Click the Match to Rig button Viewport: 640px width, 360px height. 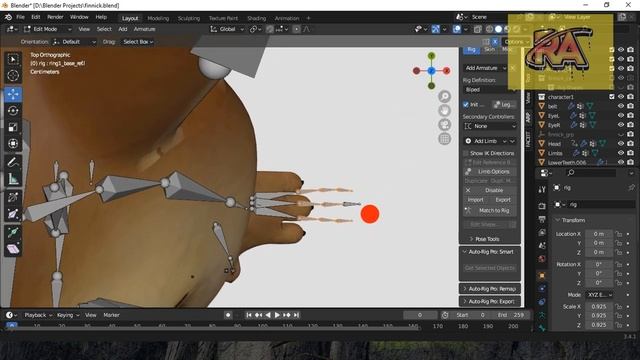coord(490,211)
